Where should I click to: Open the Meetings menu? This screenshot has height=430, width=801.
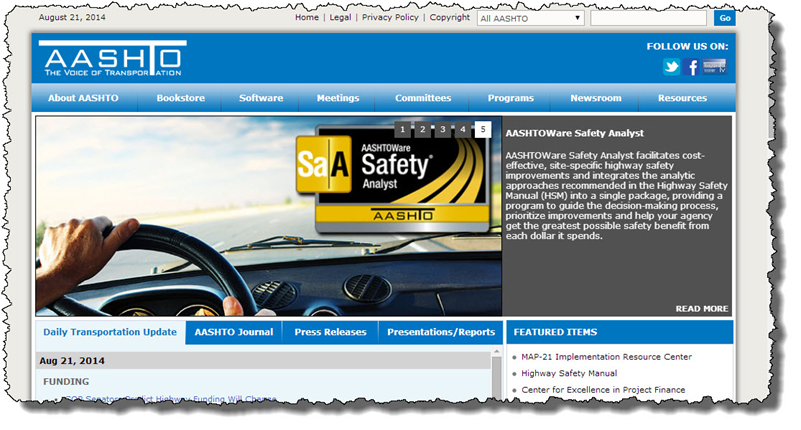point(338,98)
